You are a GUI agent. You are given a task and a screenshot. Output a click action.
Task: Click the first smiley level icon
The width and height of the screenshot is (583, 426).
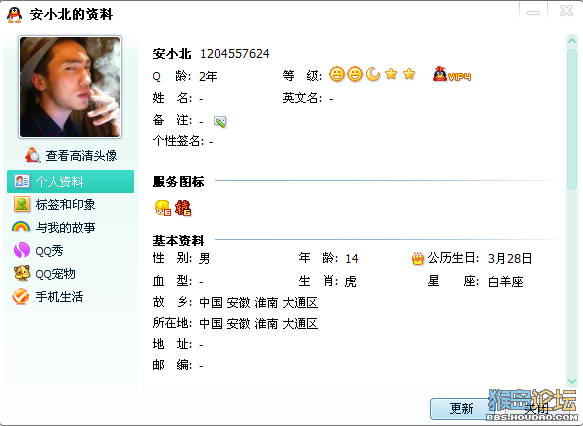[x=336, y=74]
